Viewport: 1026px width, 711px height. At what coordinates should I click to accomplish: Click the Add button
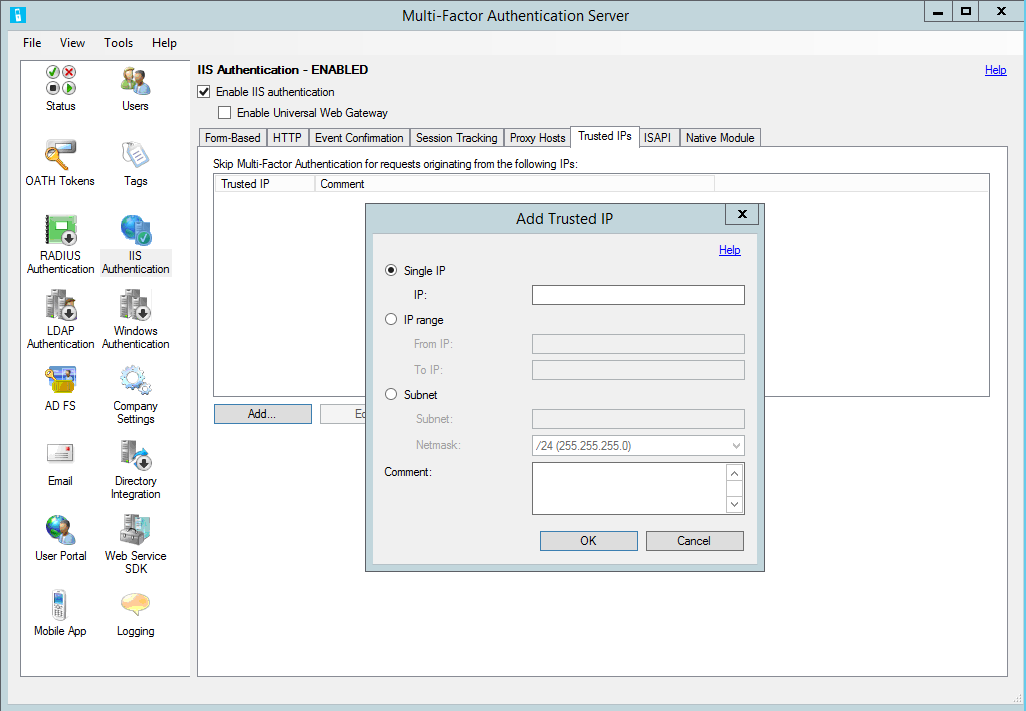coord(262,413)
